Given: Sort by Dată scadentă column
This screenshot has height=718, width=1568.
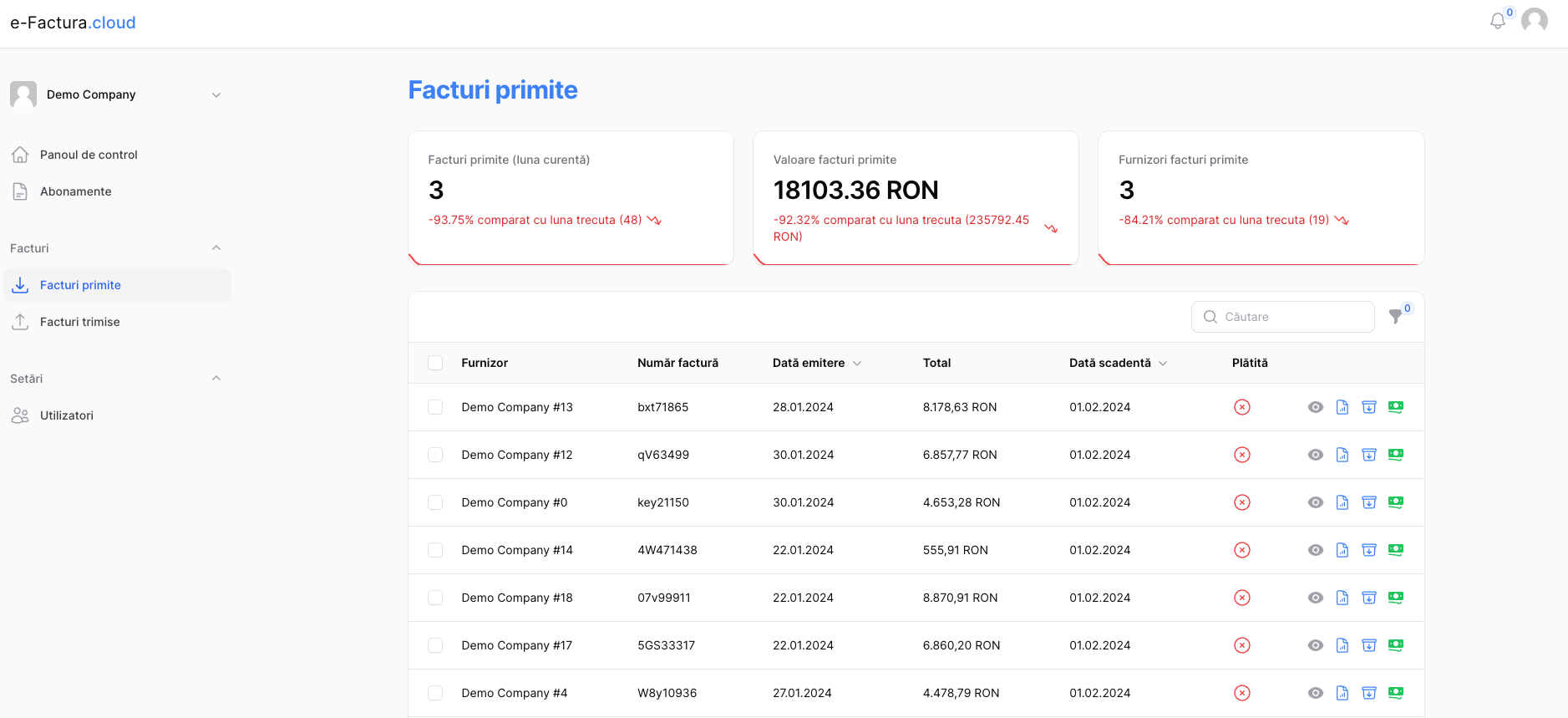Looking at the screenshot, I should pyautogui.click(x=1119, y=363).
